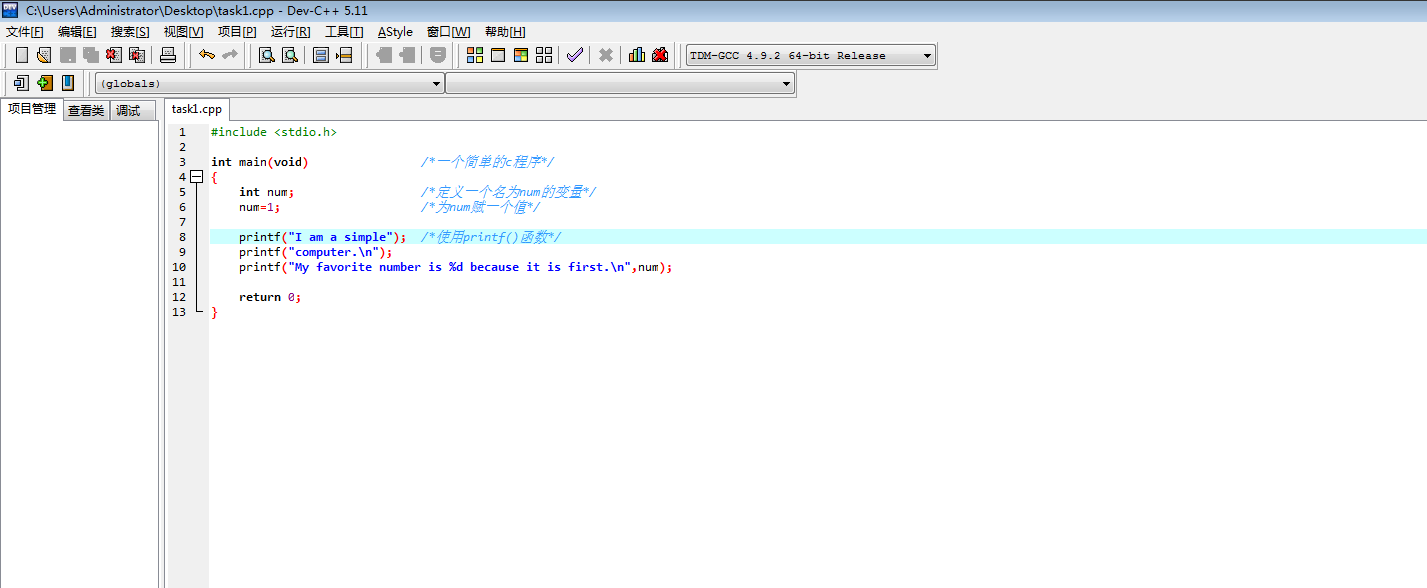The width and height of the screenshot is (1427, 588).
Task: Click the Run icon
Action: click(498, 55)
